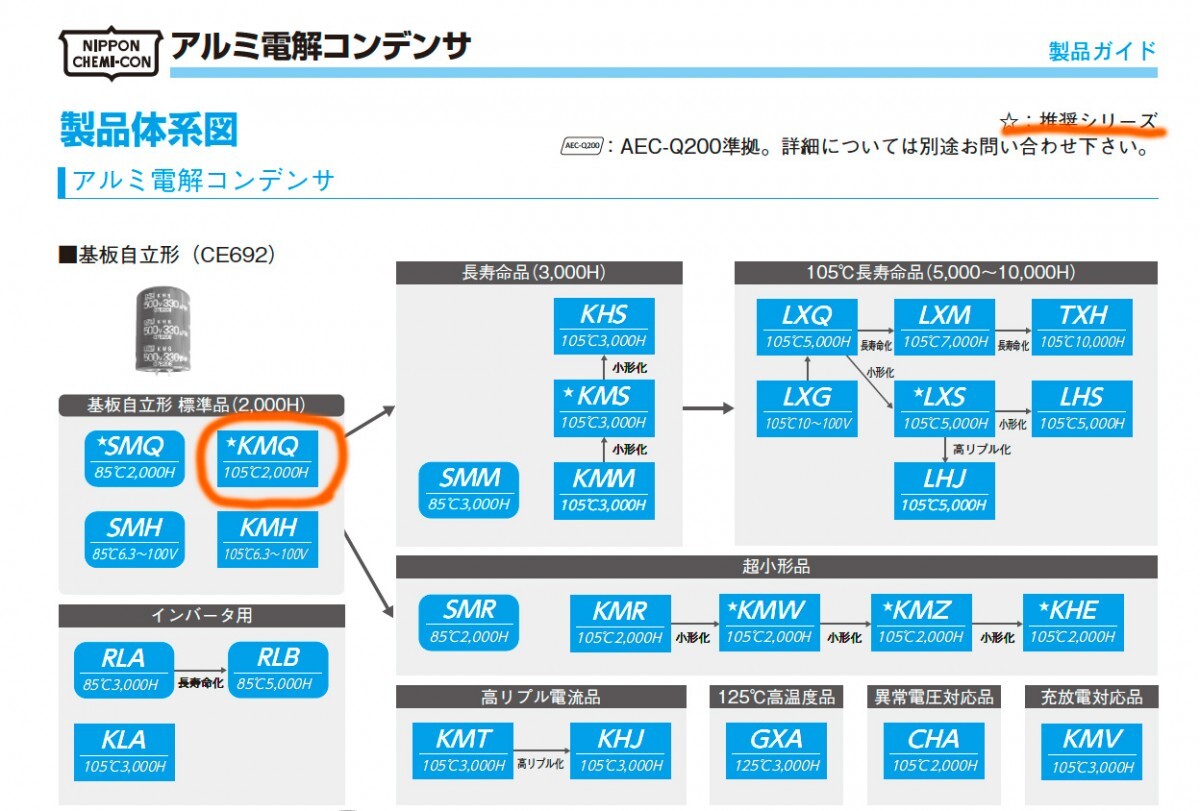This screenshot has width=1200, height=811.
Task: Click the blue アルミ電解コンデンサ section subtitle
Action: 203,181
